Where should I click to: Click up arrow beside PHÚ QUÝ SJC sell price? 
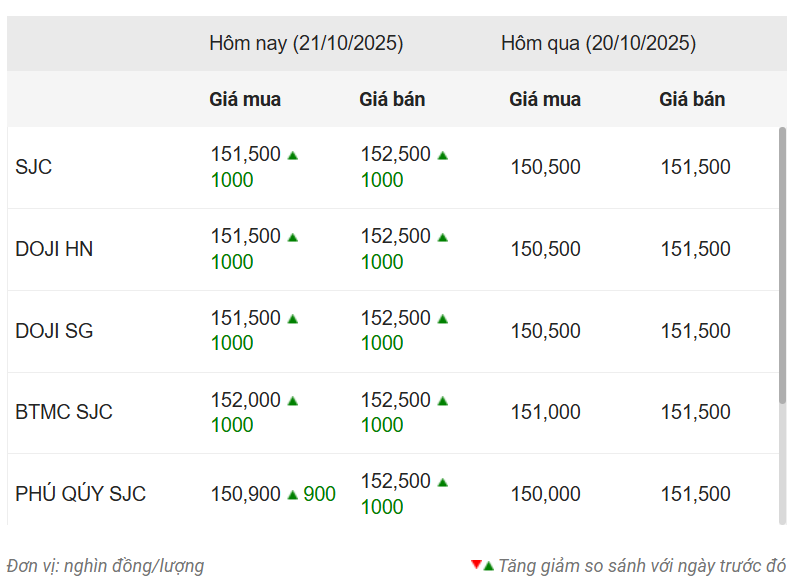pyautogui.click(x=443, y=482)
